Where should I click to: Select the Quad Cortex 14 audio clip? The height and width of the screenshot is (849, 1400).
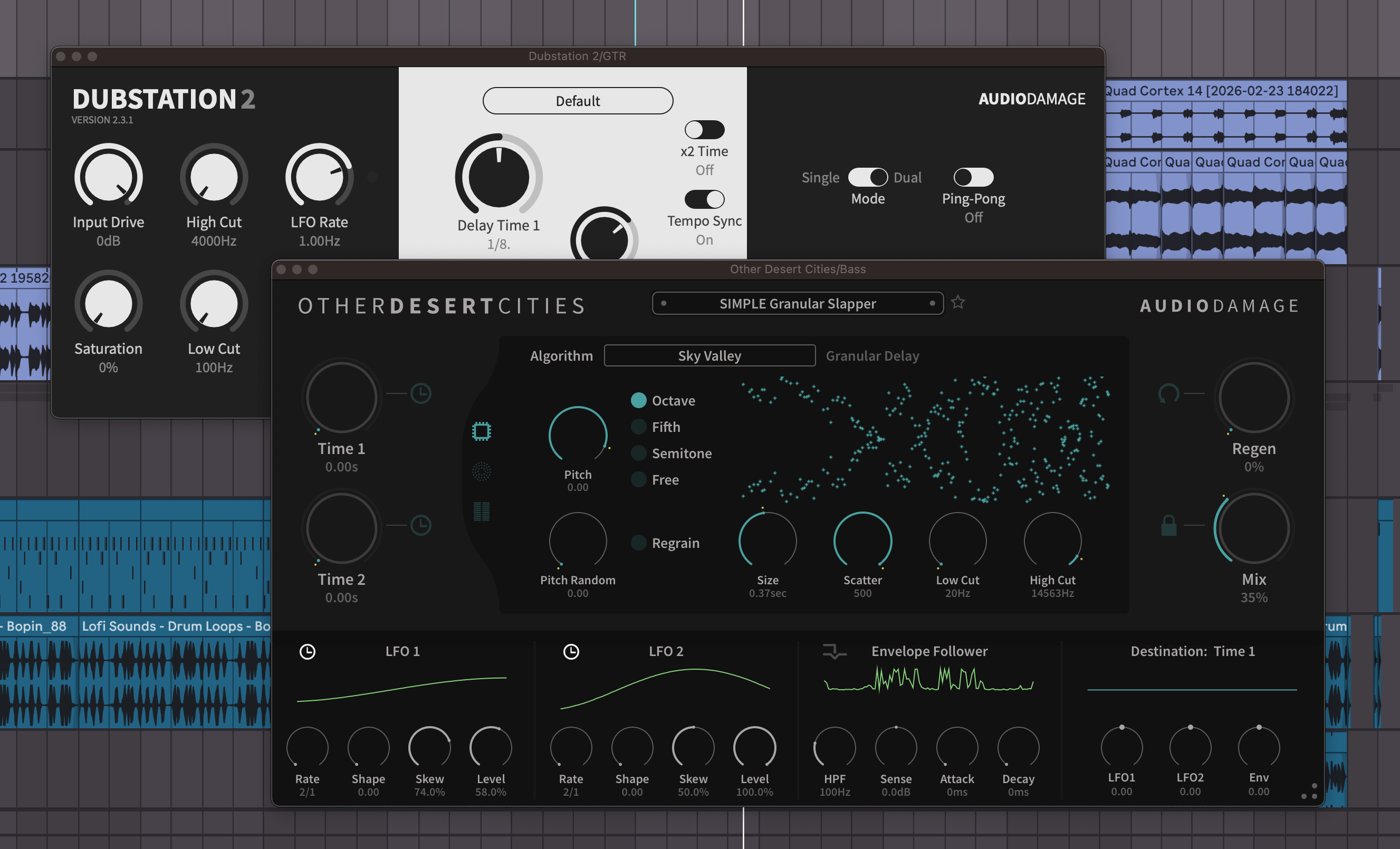coord(1226,113)
